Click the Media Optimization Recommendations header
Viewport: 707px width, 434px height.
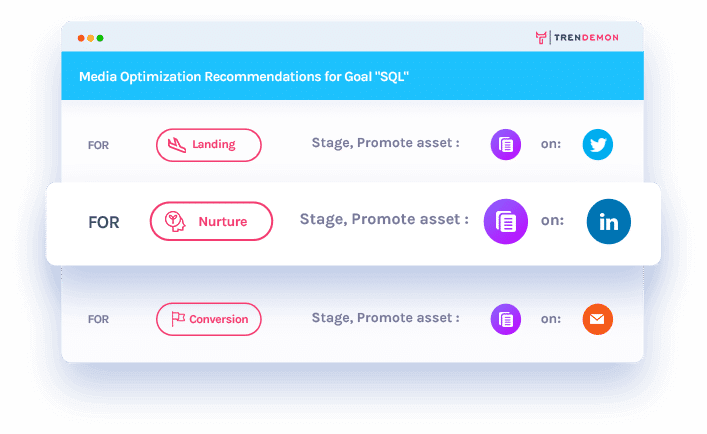click(x=232, y=76)
